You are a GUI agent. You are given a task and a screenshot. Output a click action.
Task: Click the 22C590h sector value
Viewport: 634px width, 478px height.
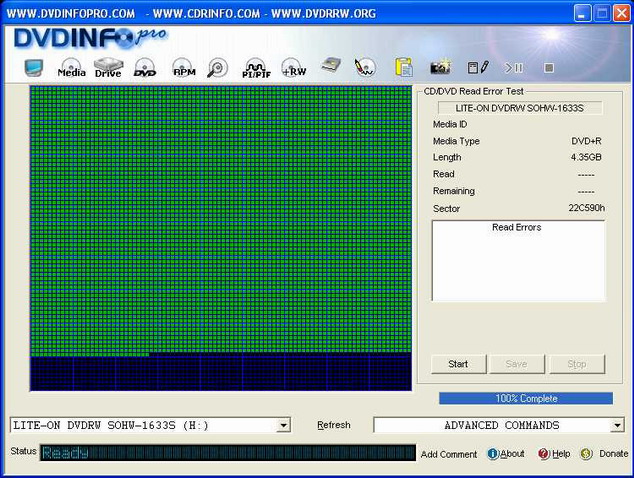coord(586,208)
